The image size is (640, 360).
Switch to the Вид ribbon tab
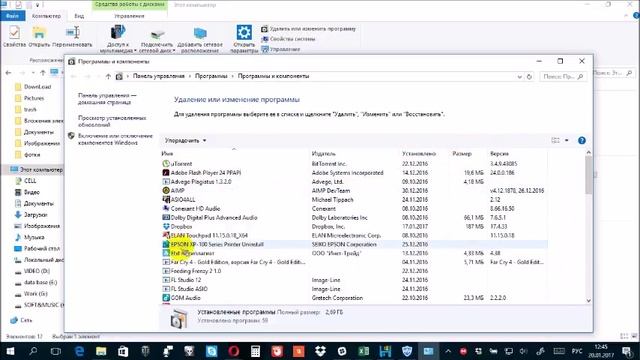(79, 16)
